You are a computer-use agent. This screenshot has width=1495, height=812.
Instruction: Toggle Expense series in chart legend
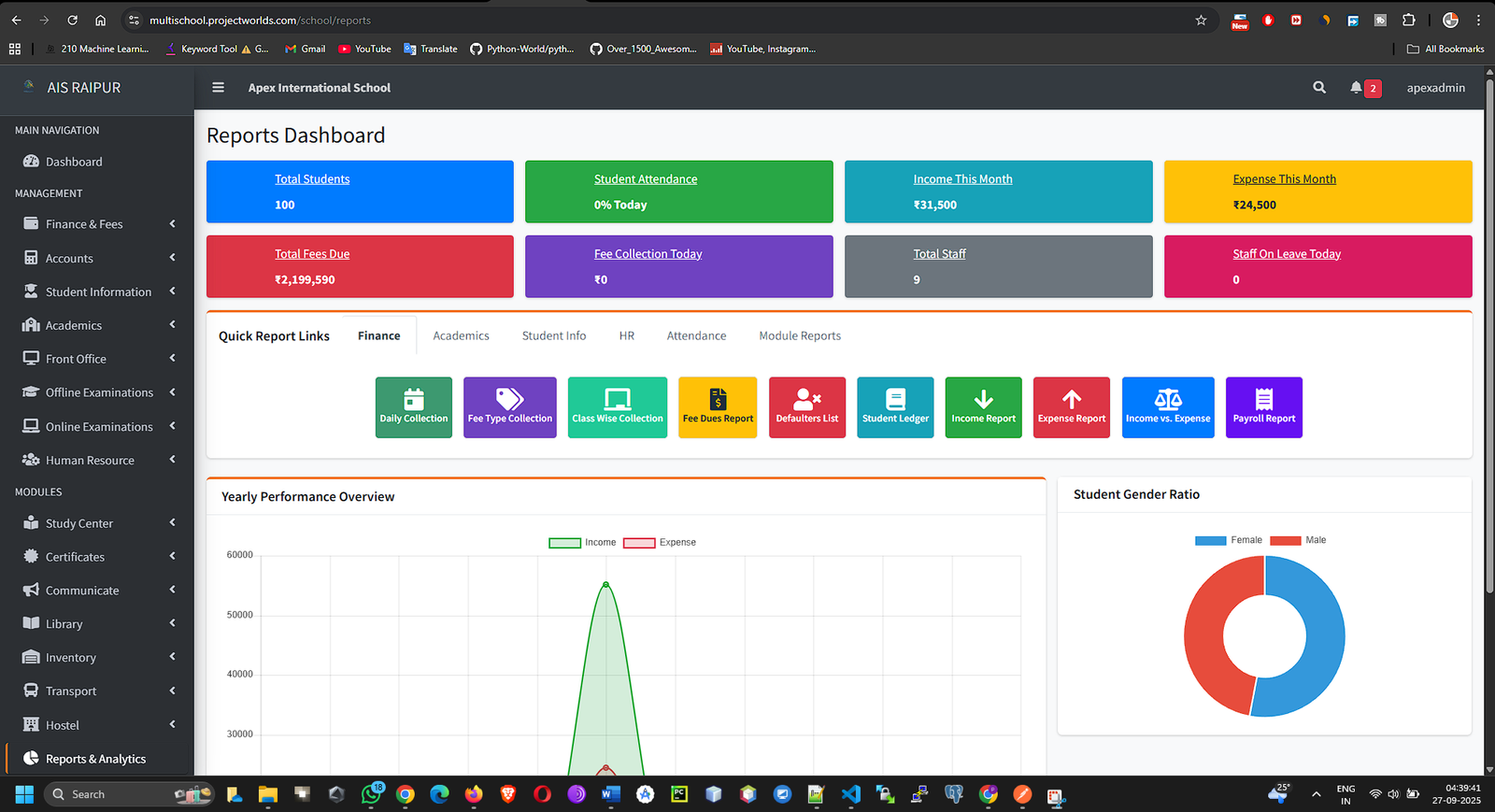pyautogui.click(x=660, y=543)
